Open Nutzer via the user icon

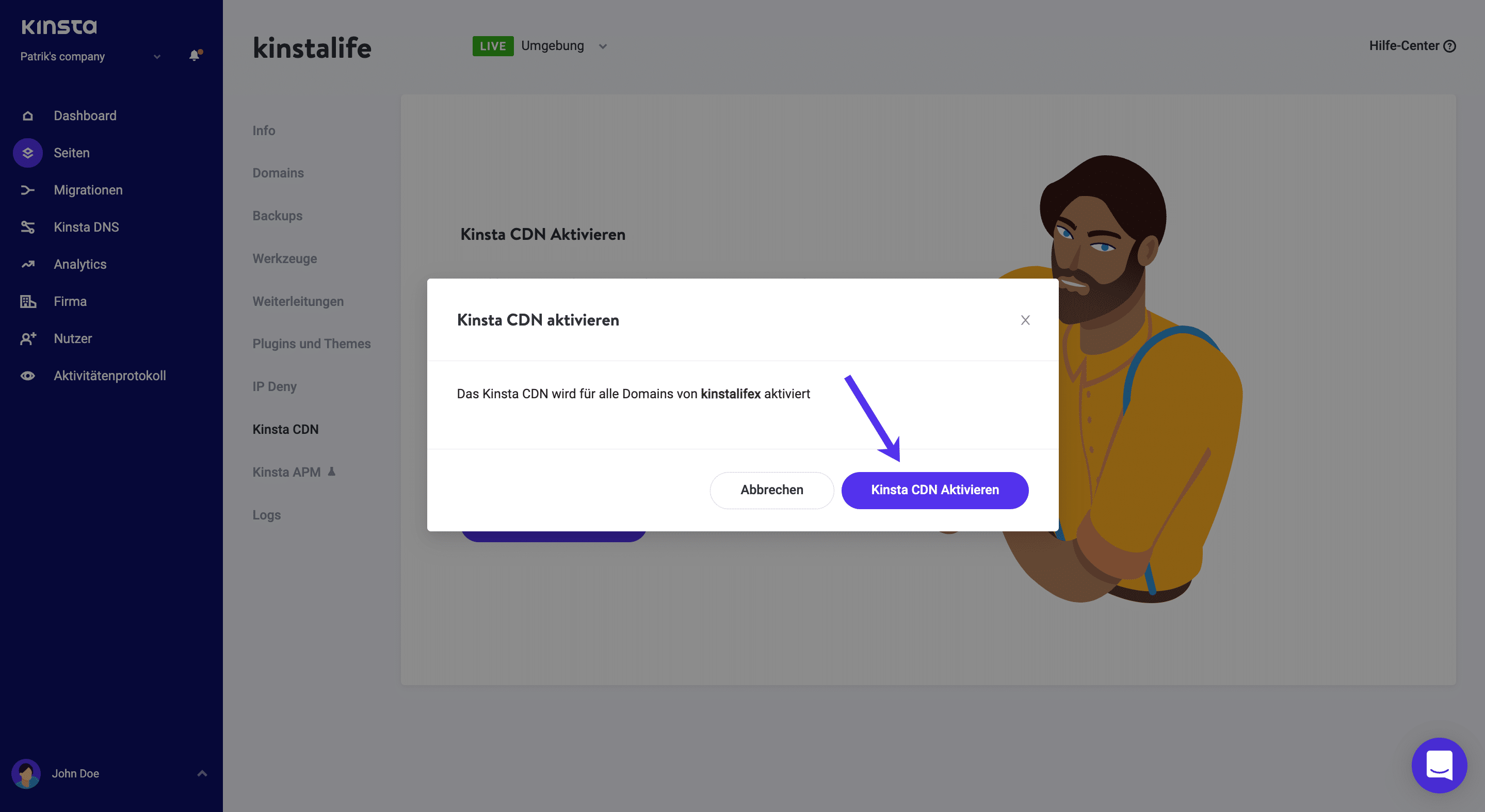(x=27, y=338)
